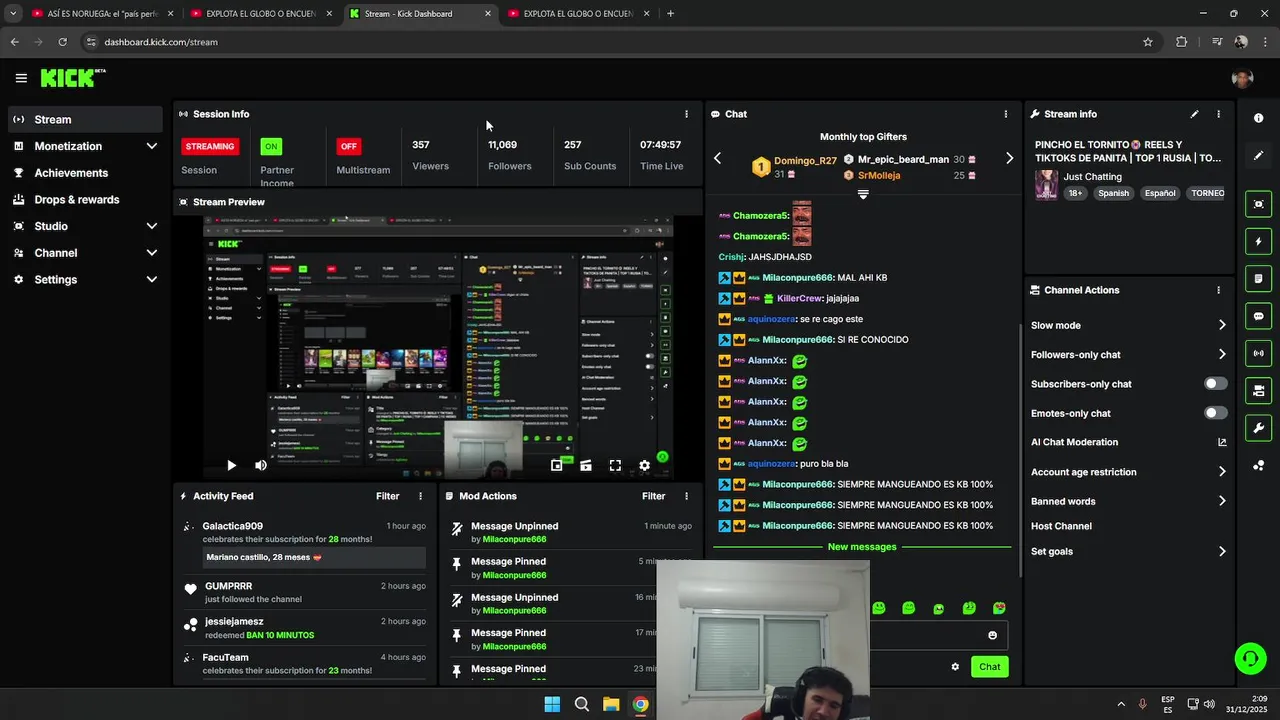The height and width of the screenshot is (720, 1280).
Task: Mute the stream preview volume
Action: (261, 465)
